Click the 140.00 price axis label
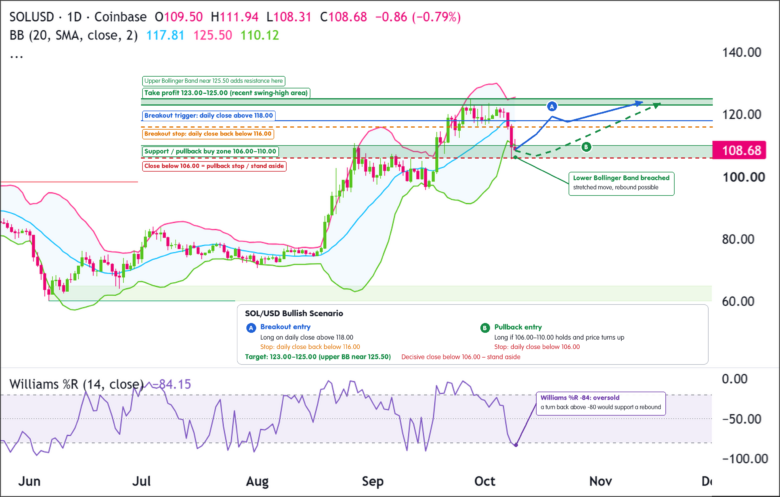This screenshot has width=780, height=497. (742, 52)
